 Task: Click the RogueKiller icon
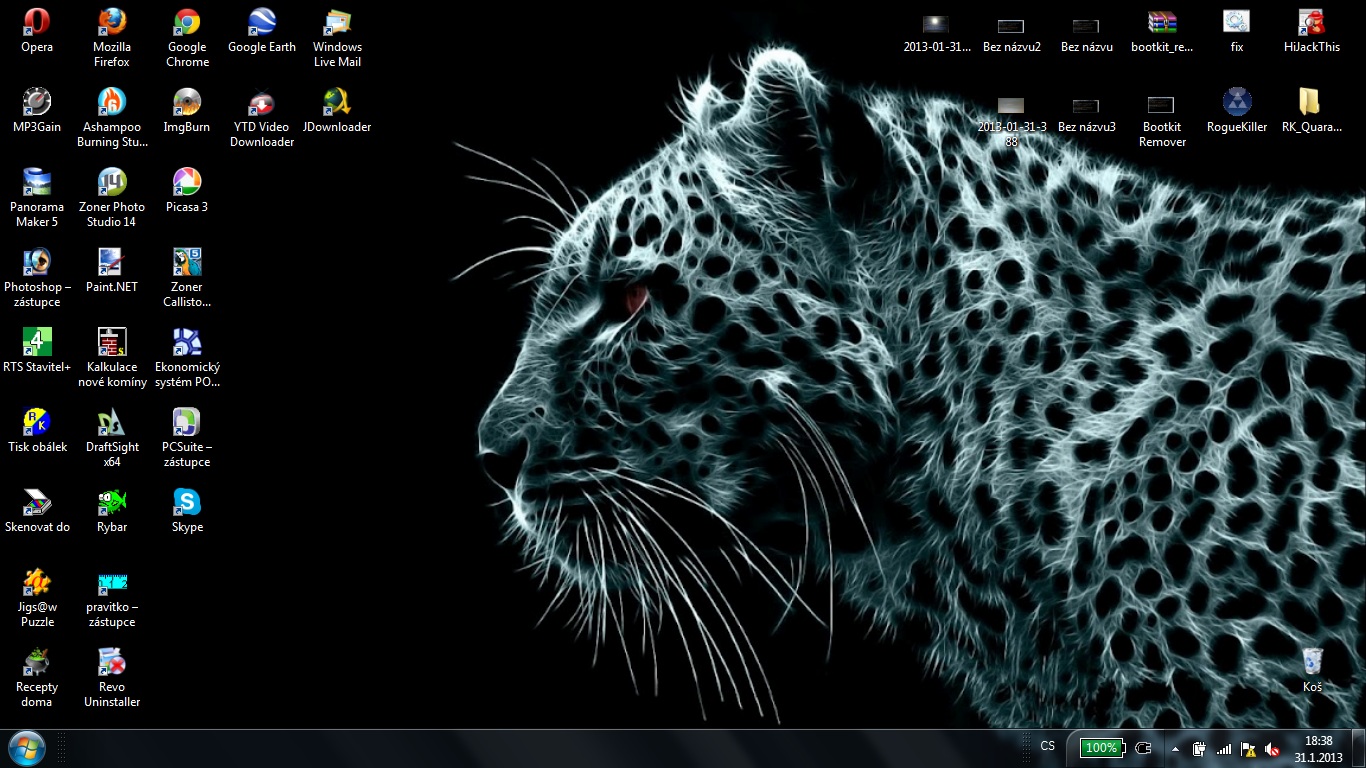pos(1237,103)
